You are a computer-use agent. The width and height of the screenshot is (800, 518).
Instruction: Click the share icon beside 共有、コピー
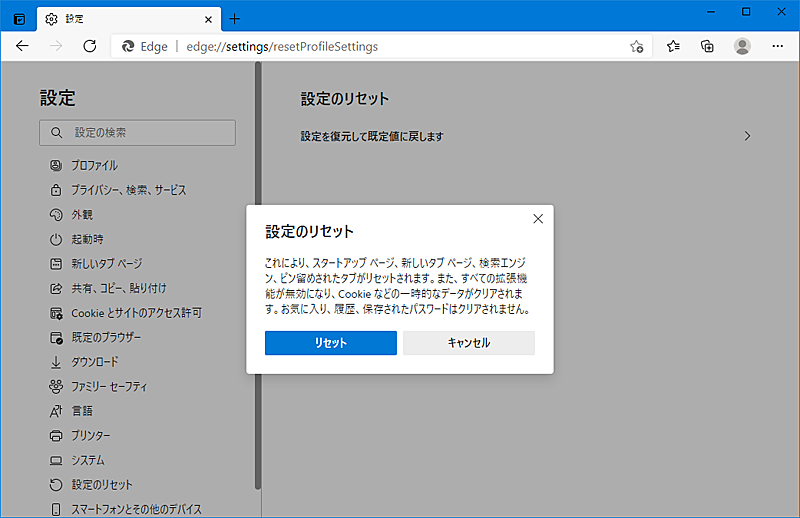click(56, 288)
